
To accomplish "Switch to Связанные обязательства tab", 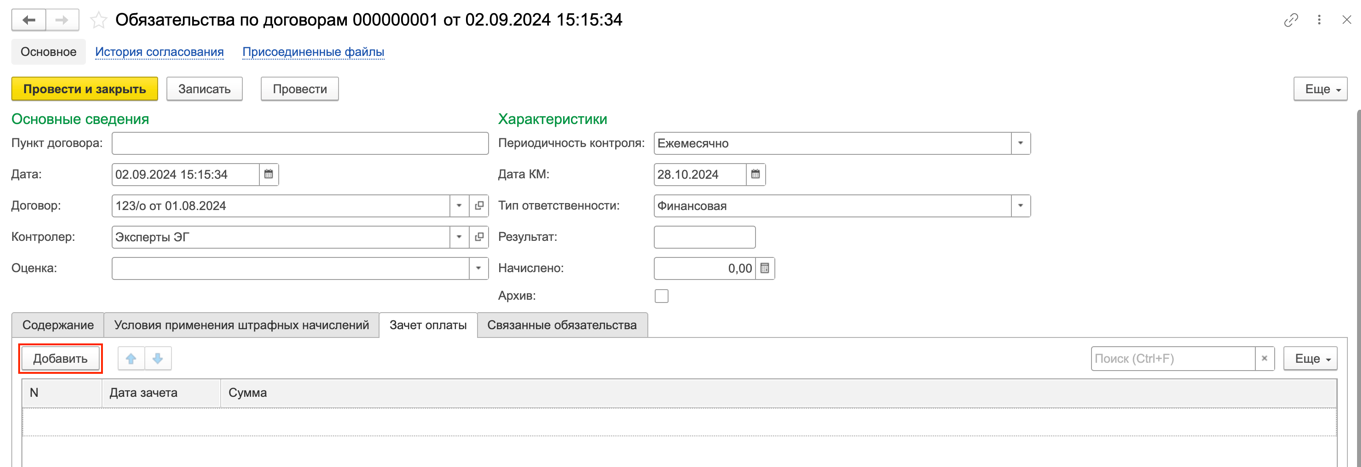I will [562, 325].
